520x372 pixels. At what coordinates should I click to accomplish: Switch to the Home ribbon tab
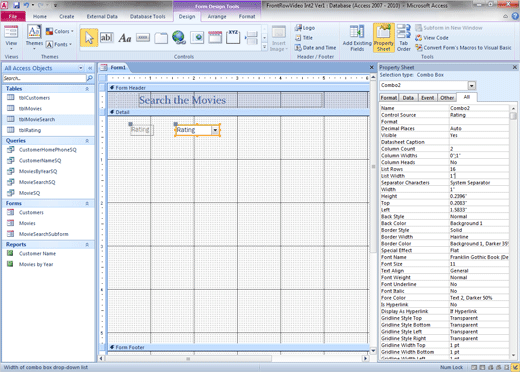point(40,16)
